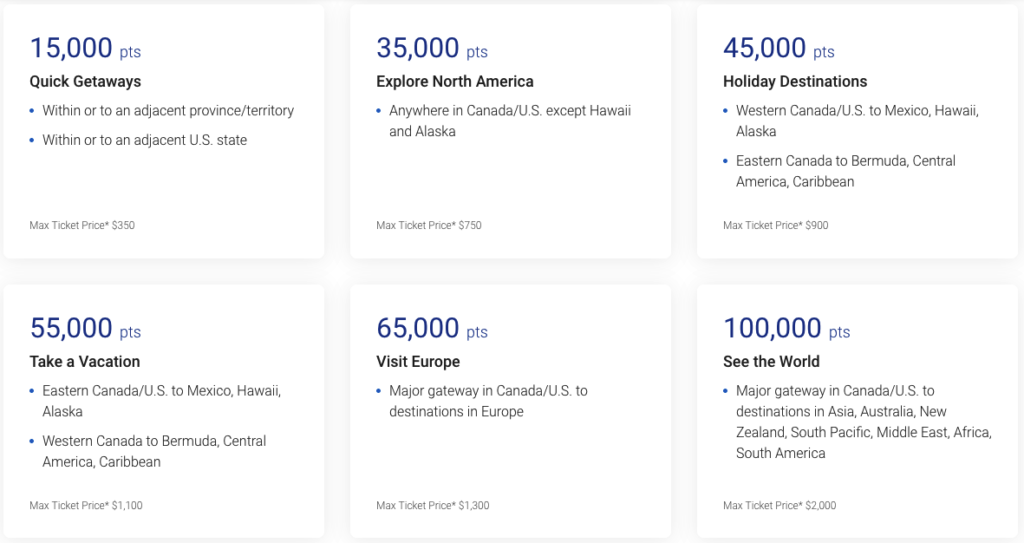This screenshot has width=1024, height=543.
Task: Click the Max Ticket Price $750 footnote
Action: tap(429, 225)
